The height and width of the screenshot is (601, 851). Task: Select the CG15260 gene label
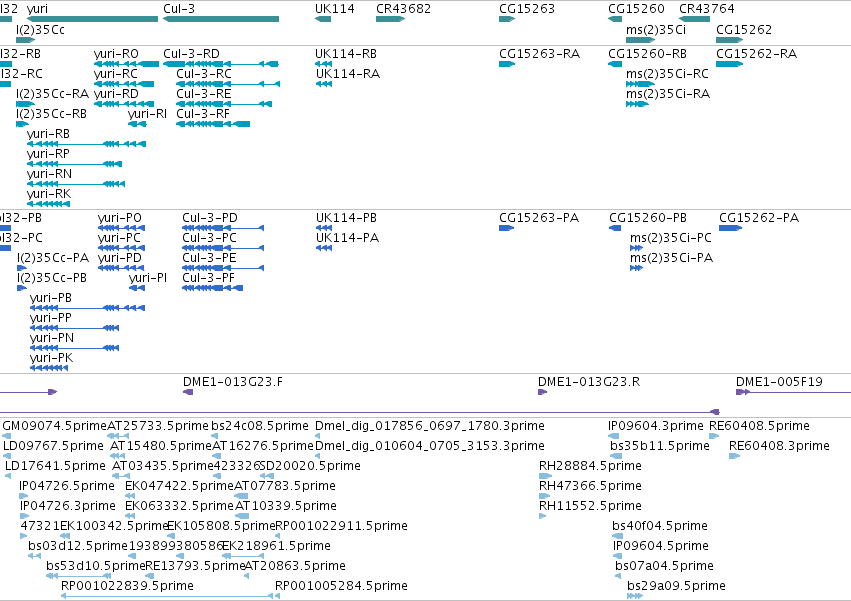tap(636, 9)
